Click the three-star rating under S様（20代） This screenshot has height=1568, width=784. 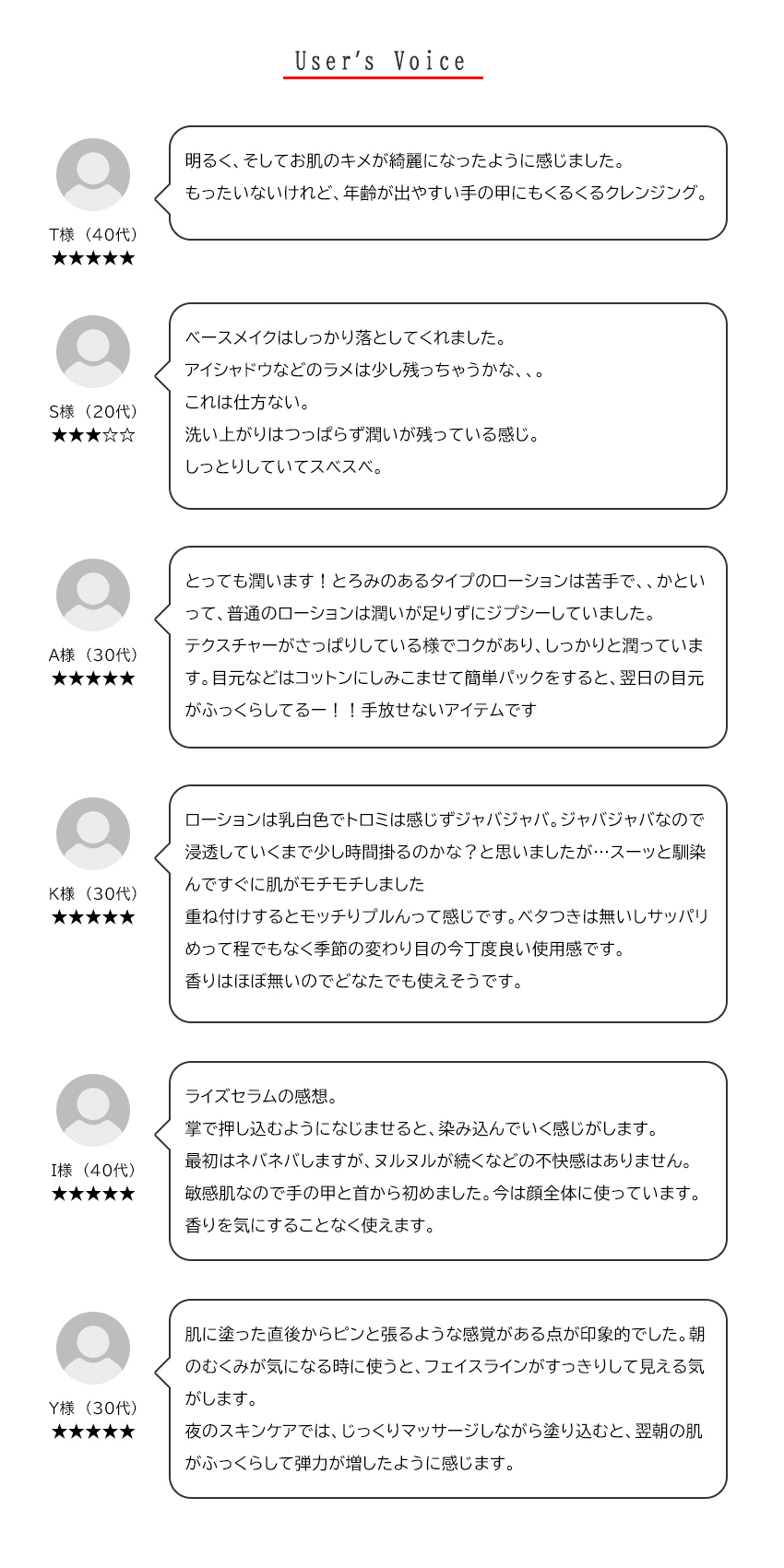click(93, 435)
